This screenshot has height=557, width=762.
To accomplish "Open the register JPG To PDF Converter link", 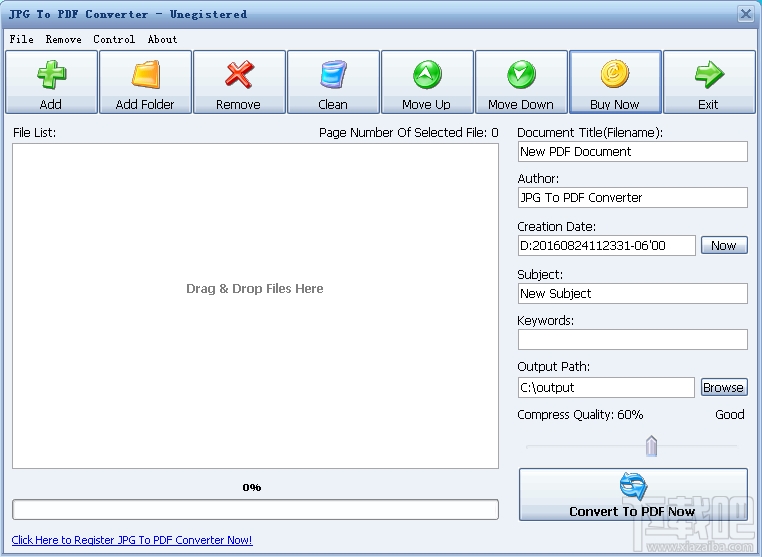I will (132, 540).
